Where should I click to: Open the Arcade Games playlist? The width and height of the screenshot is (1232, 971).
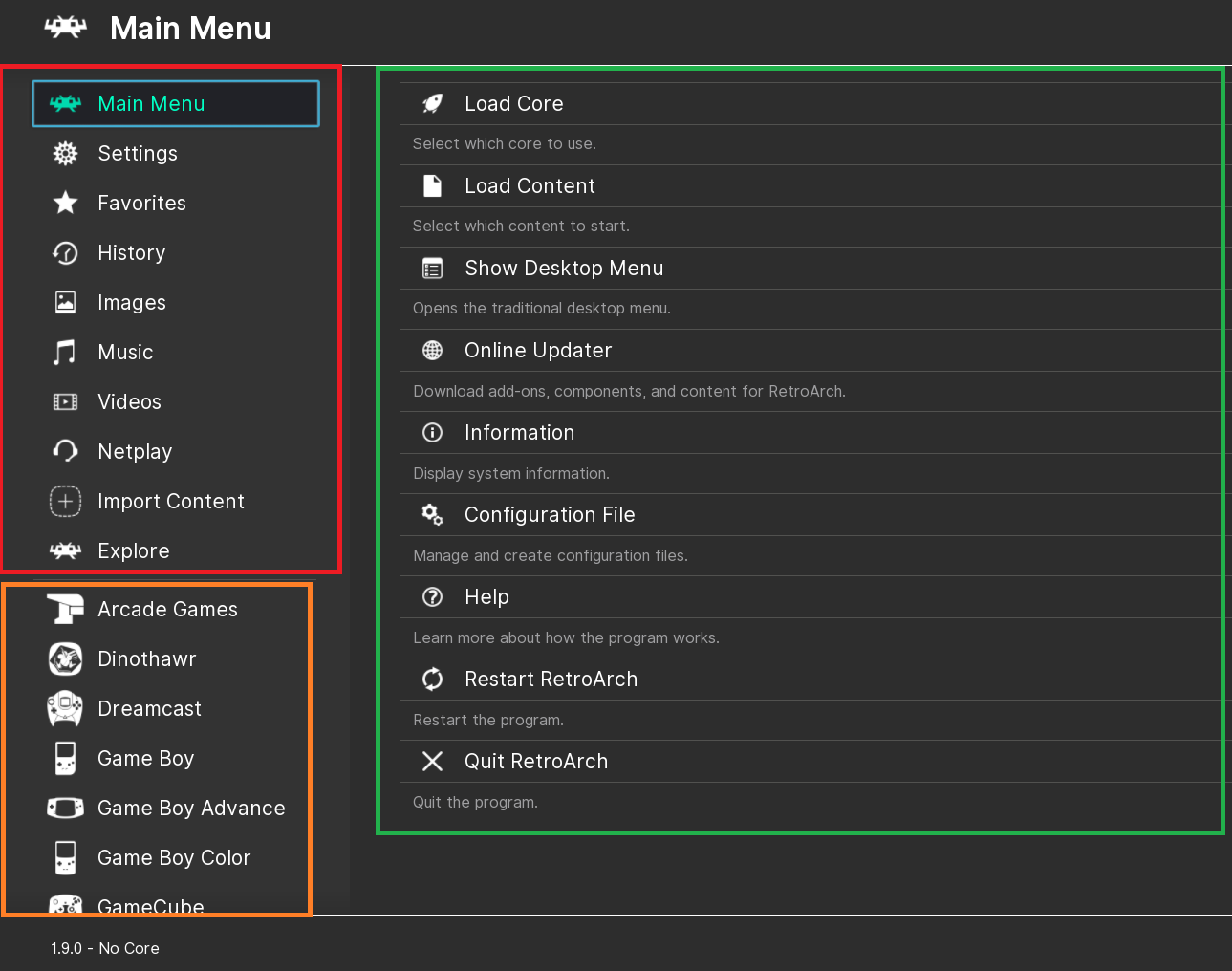point(176,609)
